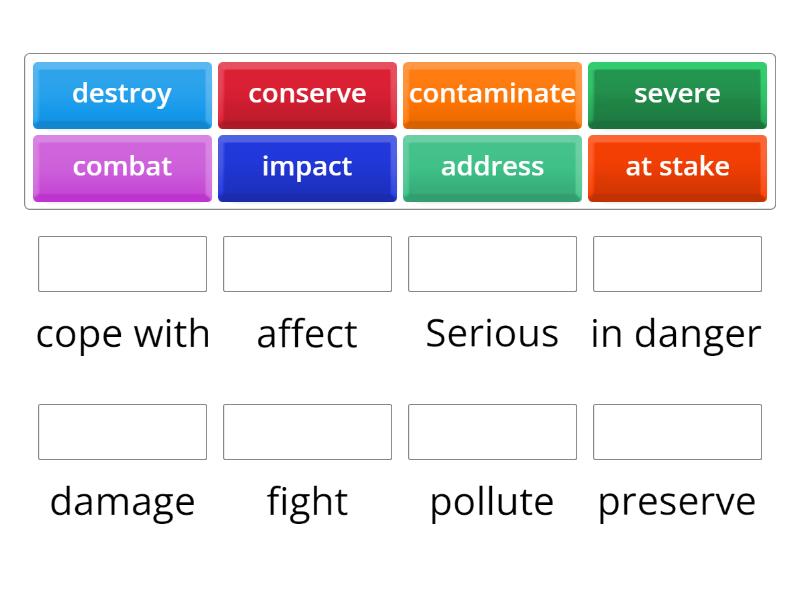Select the 'combat' word tile
800x600 pixels.
click(x=122, y=167)
